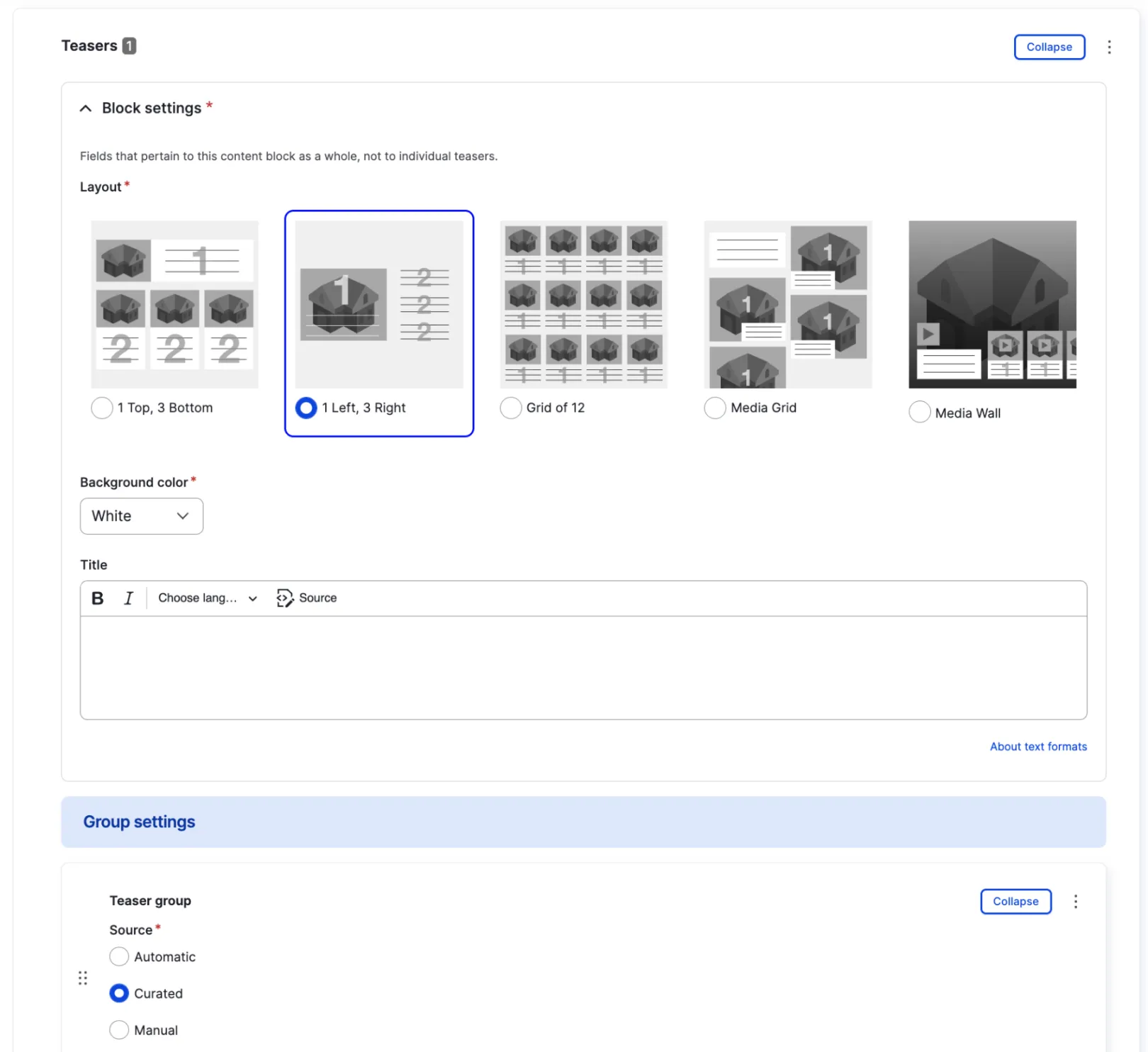Open the Source code view for Title
The image size is (1148, 1052).
click(x=306, y=598)
